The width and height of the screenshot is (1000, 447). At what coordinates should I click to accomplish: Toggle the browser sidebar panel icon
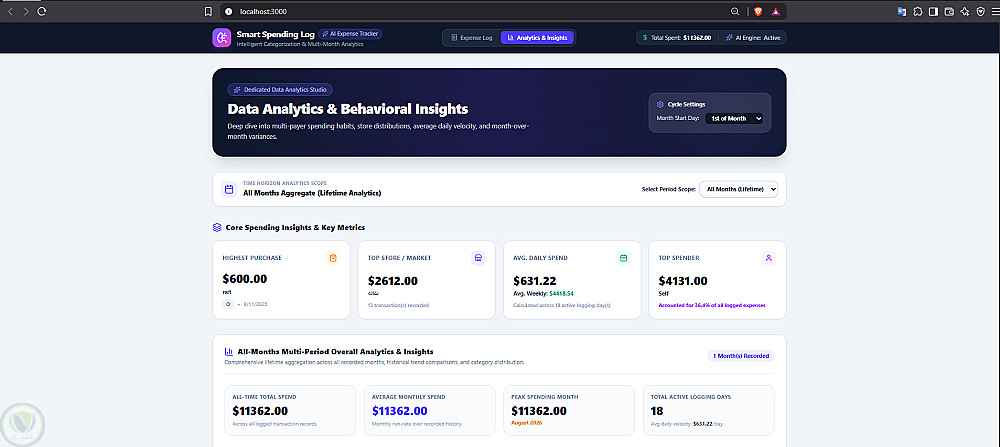click(934, 11)
